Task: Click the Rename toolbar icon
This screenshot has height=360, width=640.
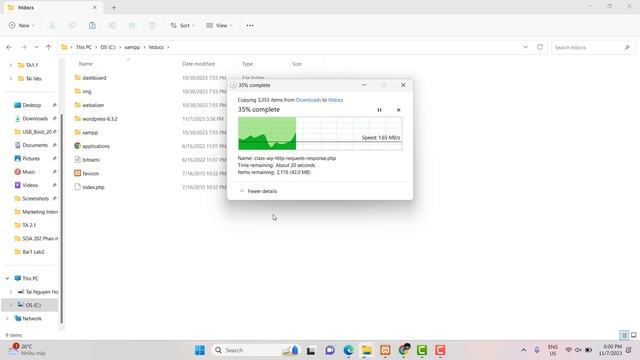Action: click(112, 25)
